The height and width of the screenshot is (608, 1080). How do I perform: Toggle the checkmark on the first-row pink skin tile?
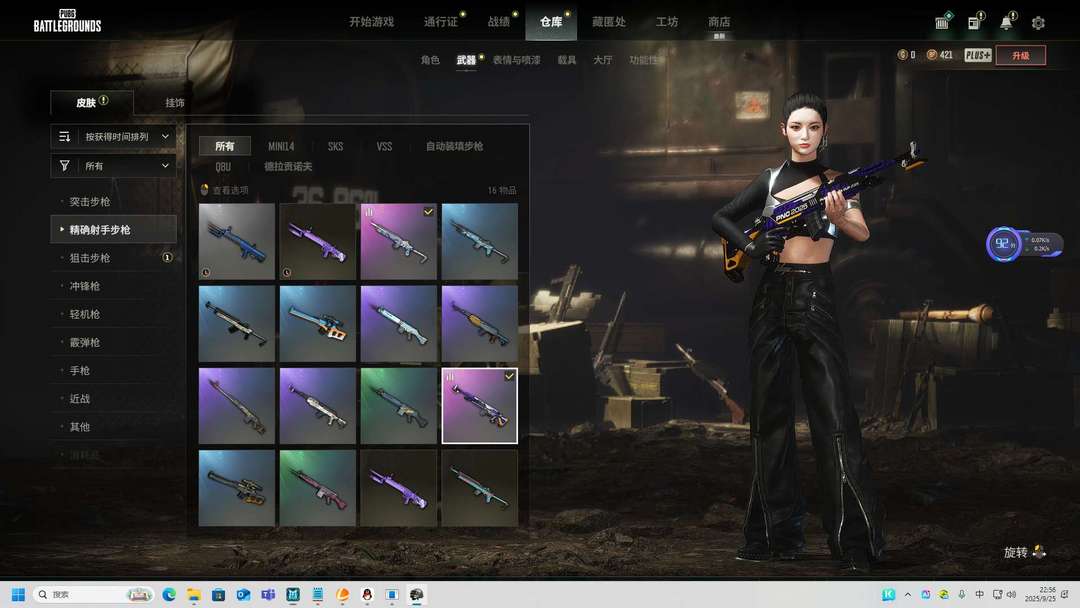tap(428, 212)
